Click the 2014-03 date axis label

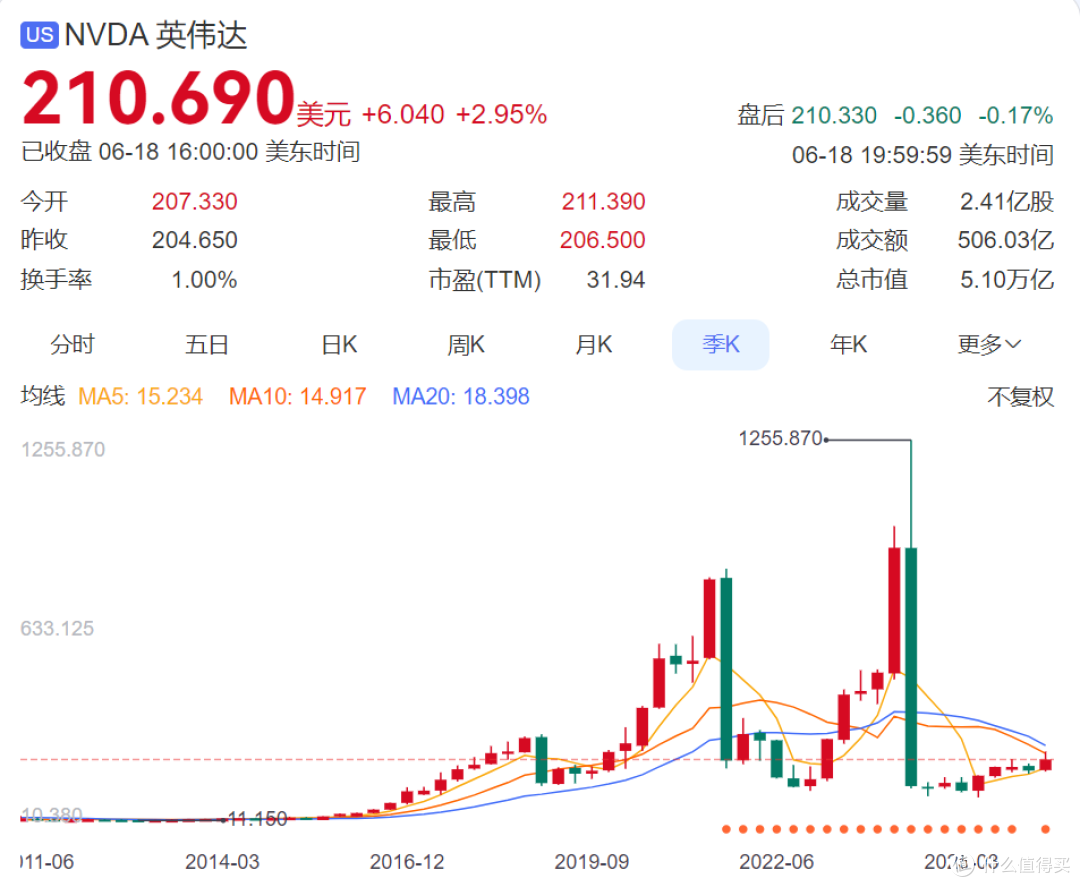click(x=222, y=862)
